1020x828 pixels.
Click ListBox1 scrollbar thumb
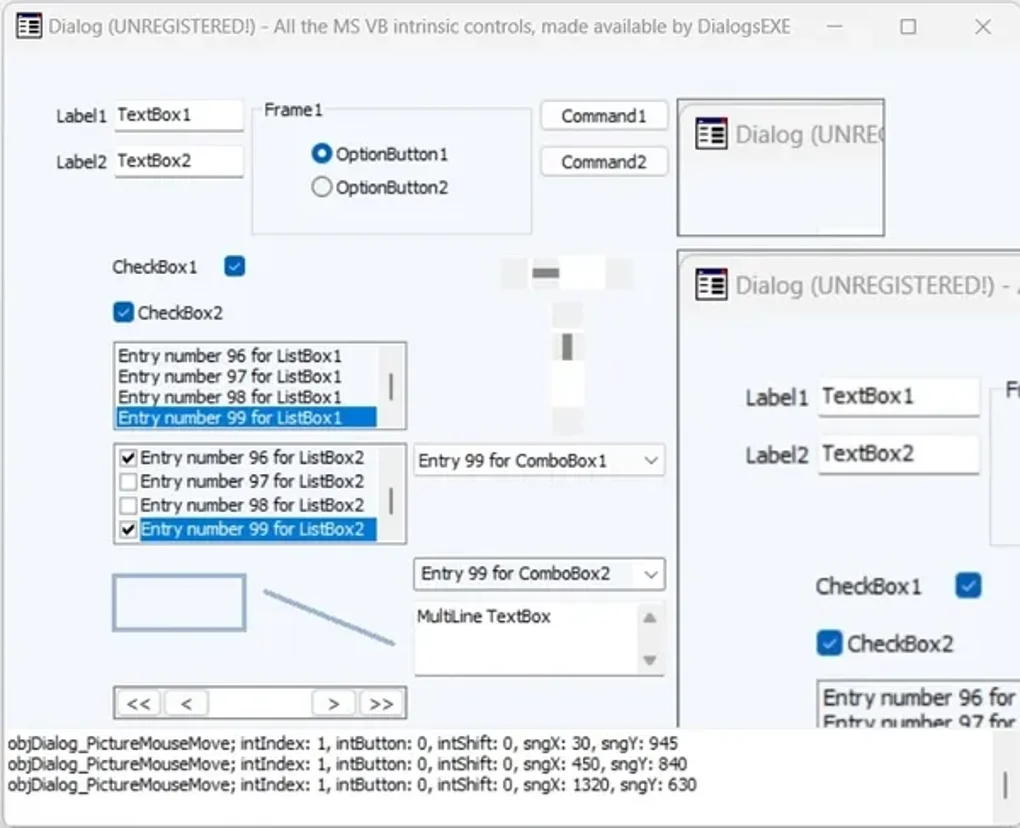390,386
